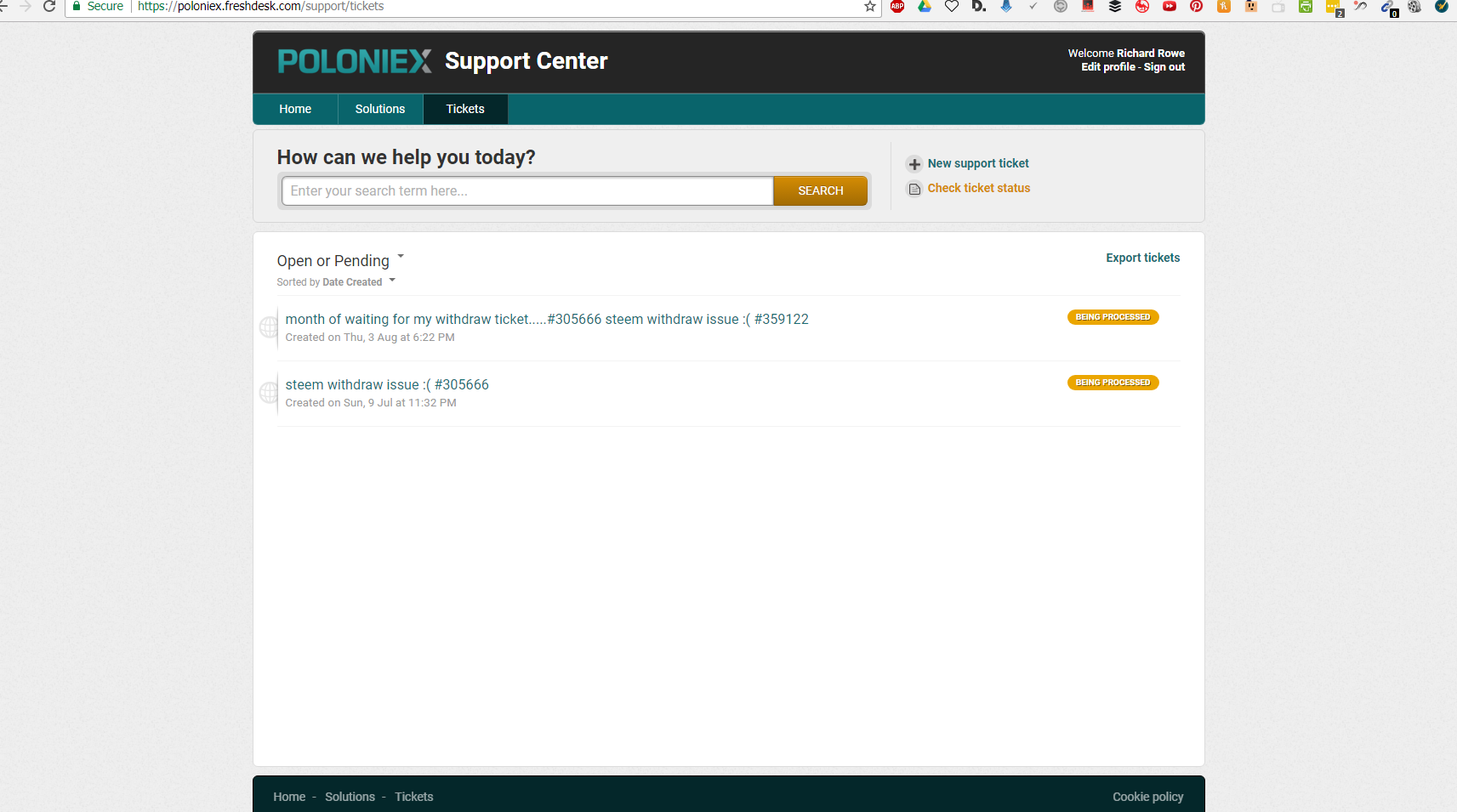Click the gray checkmark extension icon

(1033, 6)
